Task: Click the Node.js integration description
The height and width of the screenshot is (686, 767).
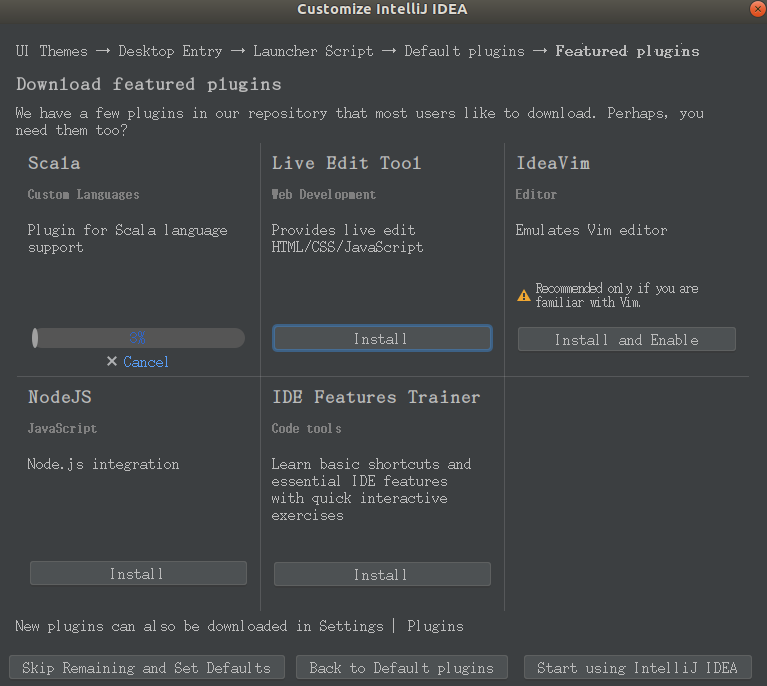Action: pyautogui.click(x=103, y=464)
